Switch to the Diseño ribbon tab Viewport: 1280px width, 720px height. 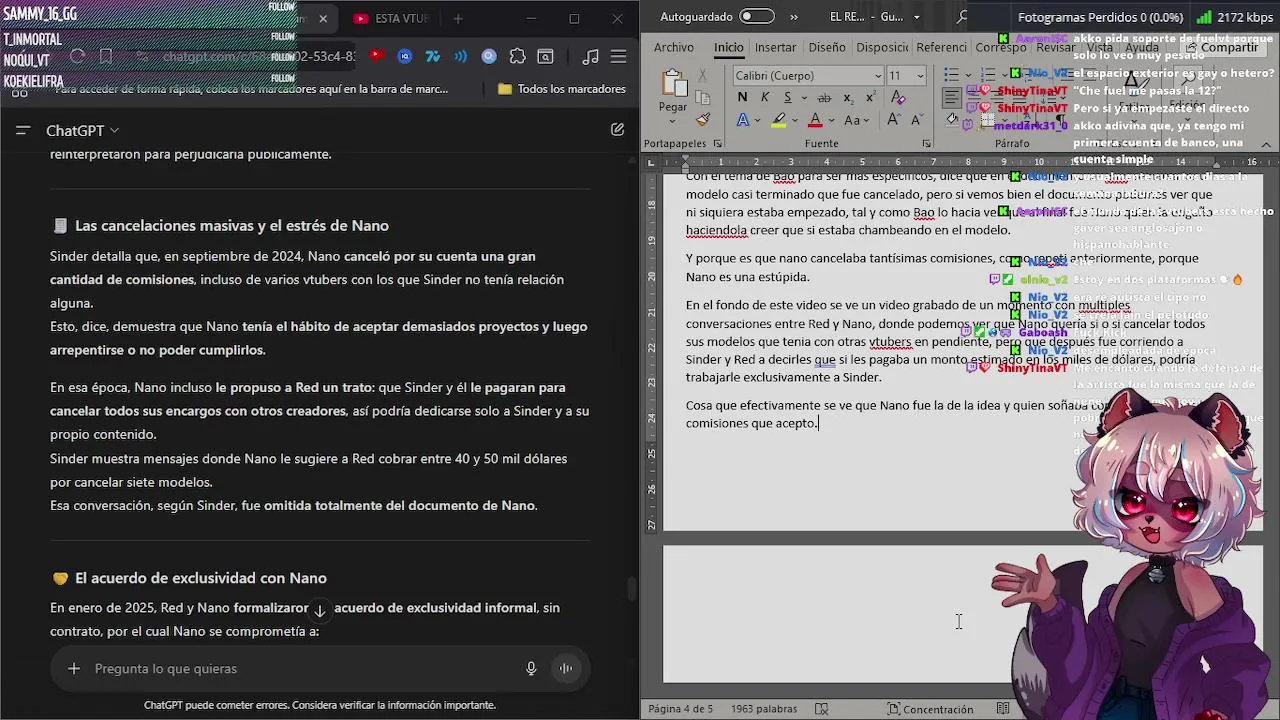pyautogui.click(x=827, y=47)
